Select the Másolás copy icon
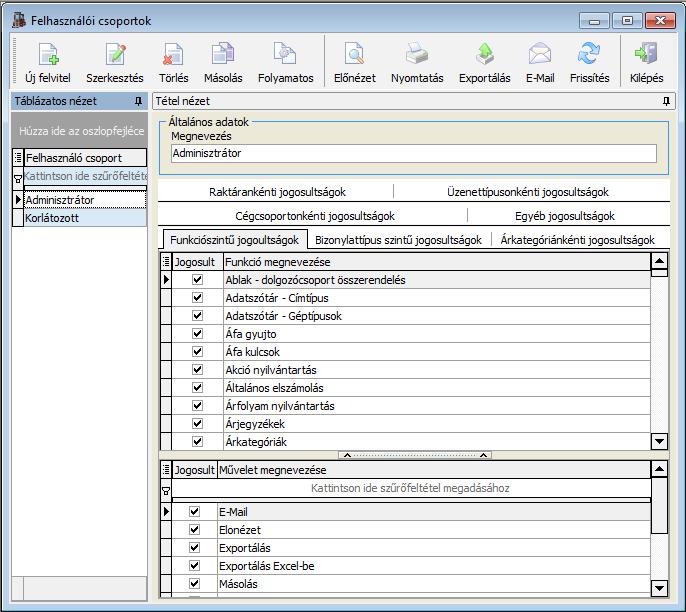686x612 pixels. (x=223, y=54)
